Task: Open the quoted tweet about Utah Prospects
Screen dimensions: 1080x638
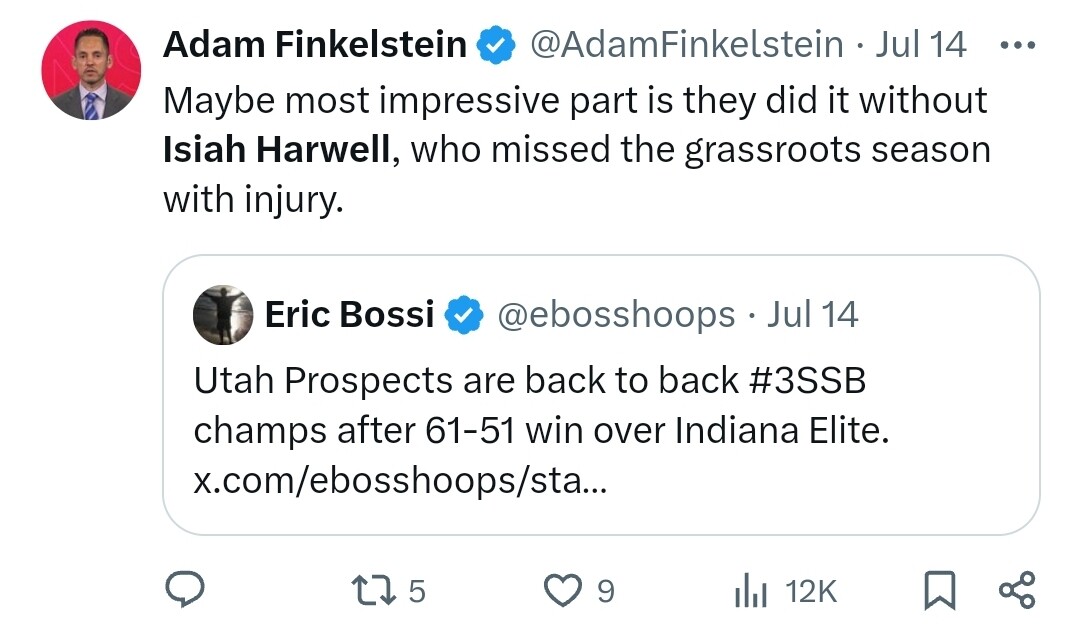Action: [601, 395]
